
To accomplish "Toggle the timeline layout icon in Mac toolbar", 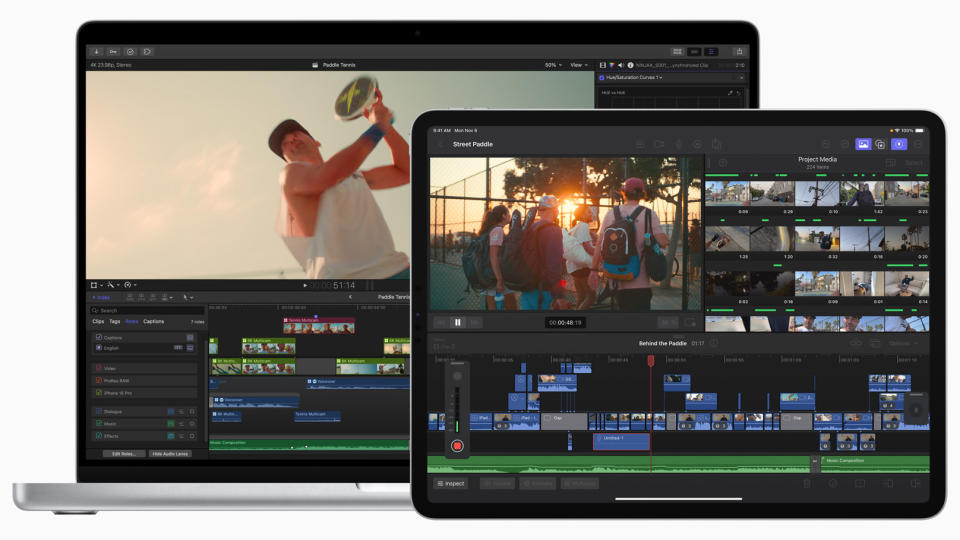I will click(694, 52).
